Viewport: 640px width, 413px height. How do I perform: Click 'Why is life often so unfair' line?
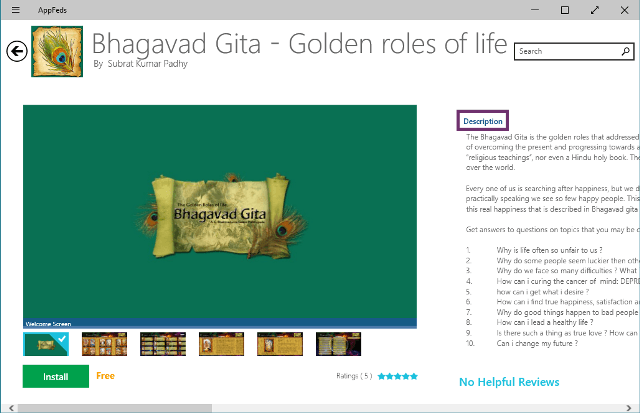click(x=549, y=250)
